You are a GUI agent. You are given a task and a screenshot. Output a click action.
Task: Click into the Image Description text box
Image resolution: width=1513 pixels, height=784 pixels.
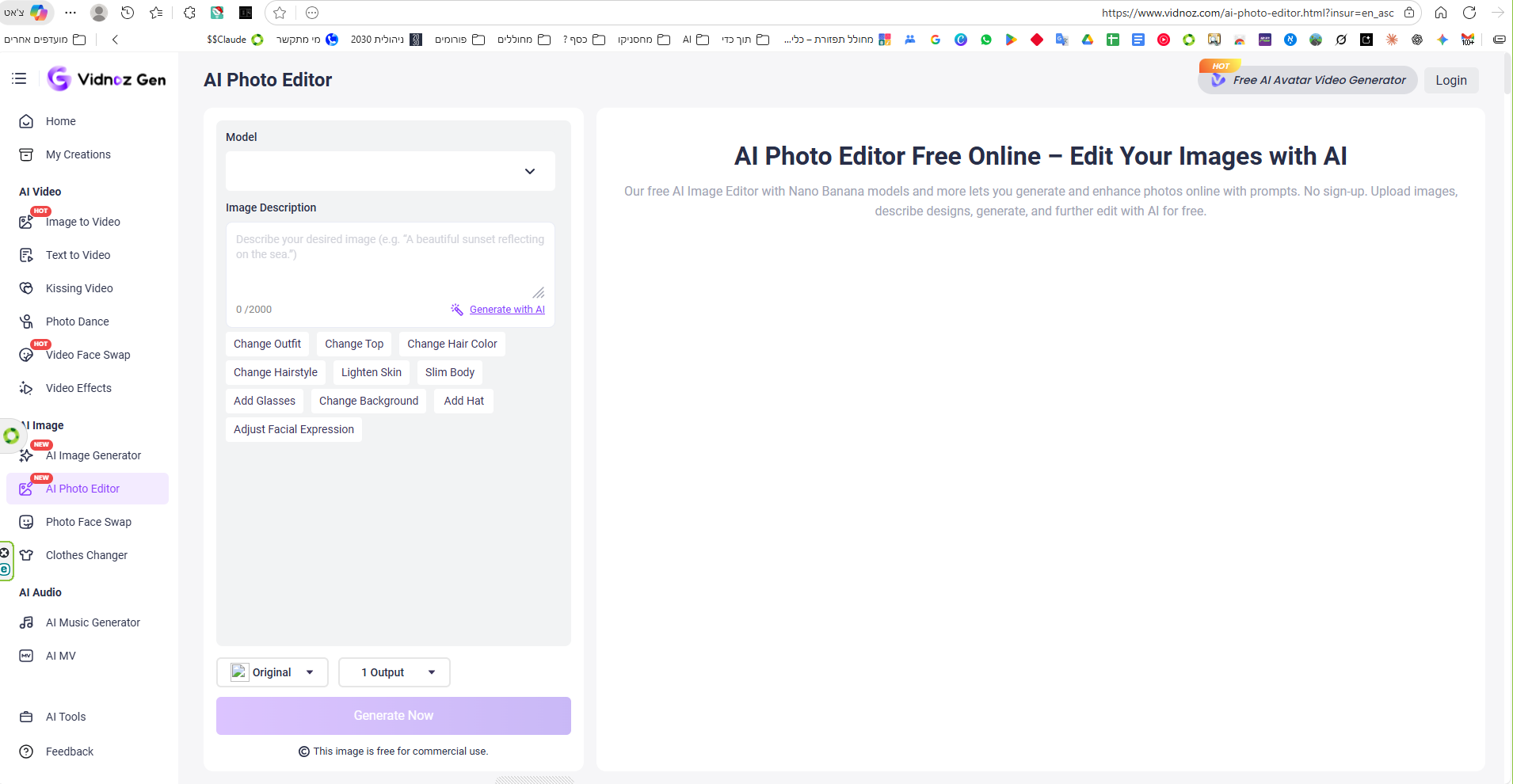point(388,261)
